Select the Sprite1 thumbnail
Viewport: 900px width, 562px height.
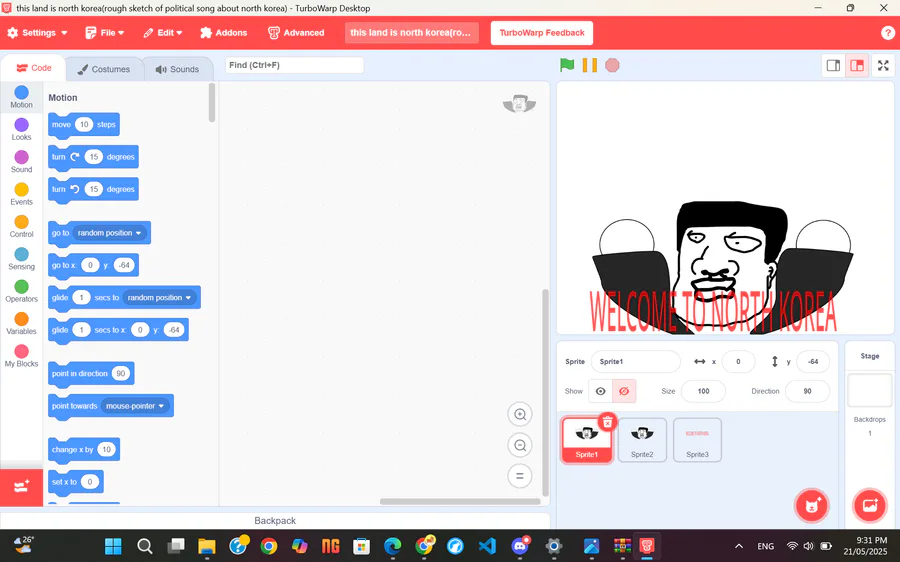587,440
